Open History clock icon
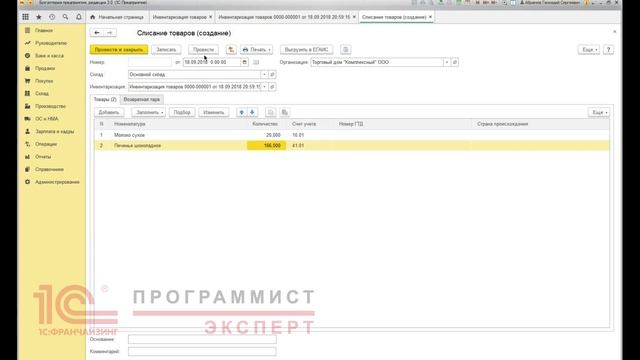Viewport: 640px width, 360px height. point(52,17)
